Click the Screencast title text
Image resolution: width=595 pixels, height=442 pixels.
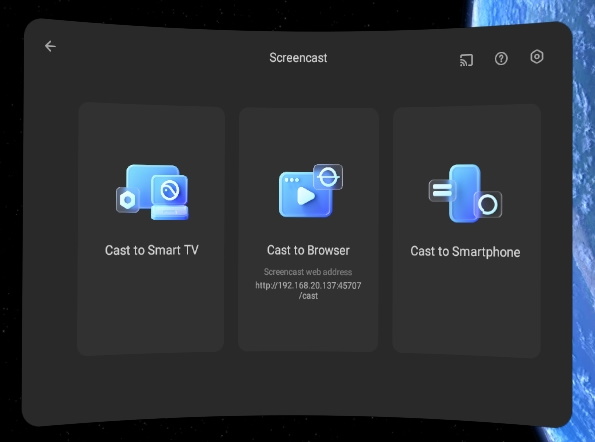pos(298,58)
